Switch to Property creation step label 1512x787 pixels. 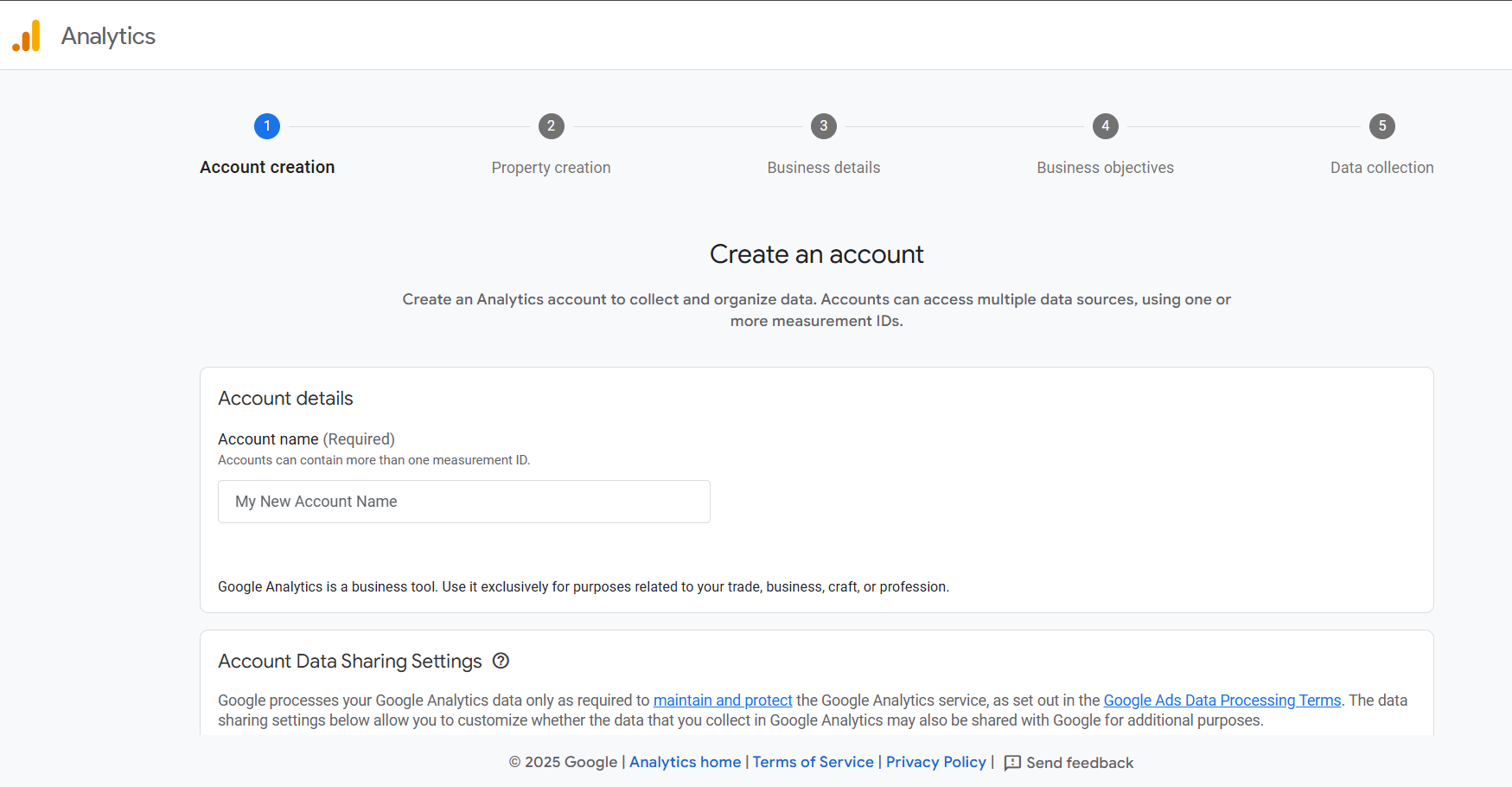coord(551,168)
